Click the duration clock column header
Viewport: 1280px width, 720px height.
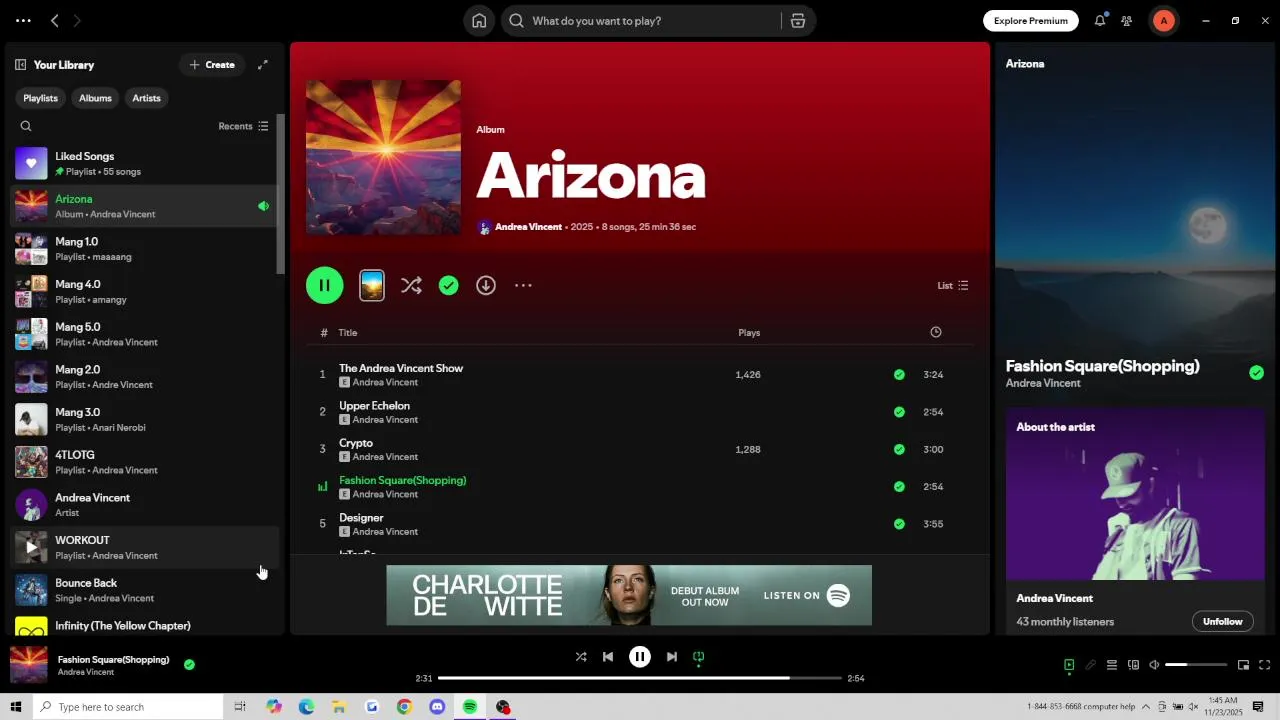[936, 332]
